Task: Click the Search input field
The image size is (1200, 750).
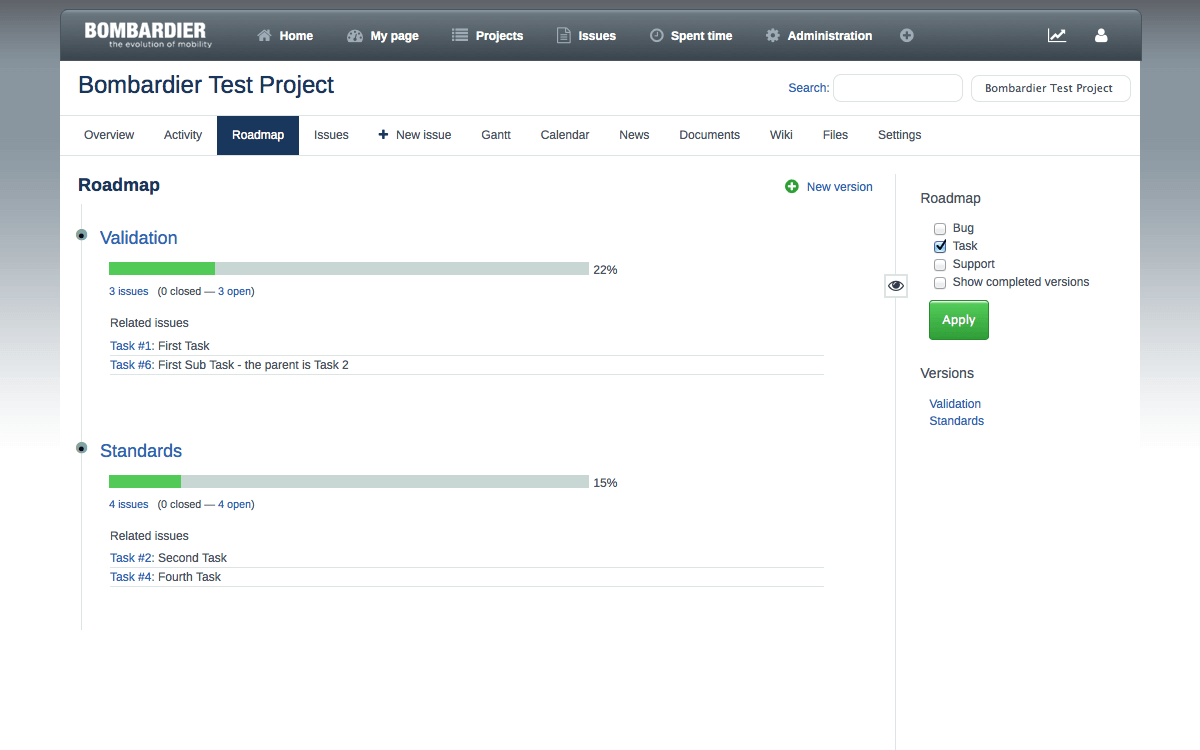Action: (898, 88)
